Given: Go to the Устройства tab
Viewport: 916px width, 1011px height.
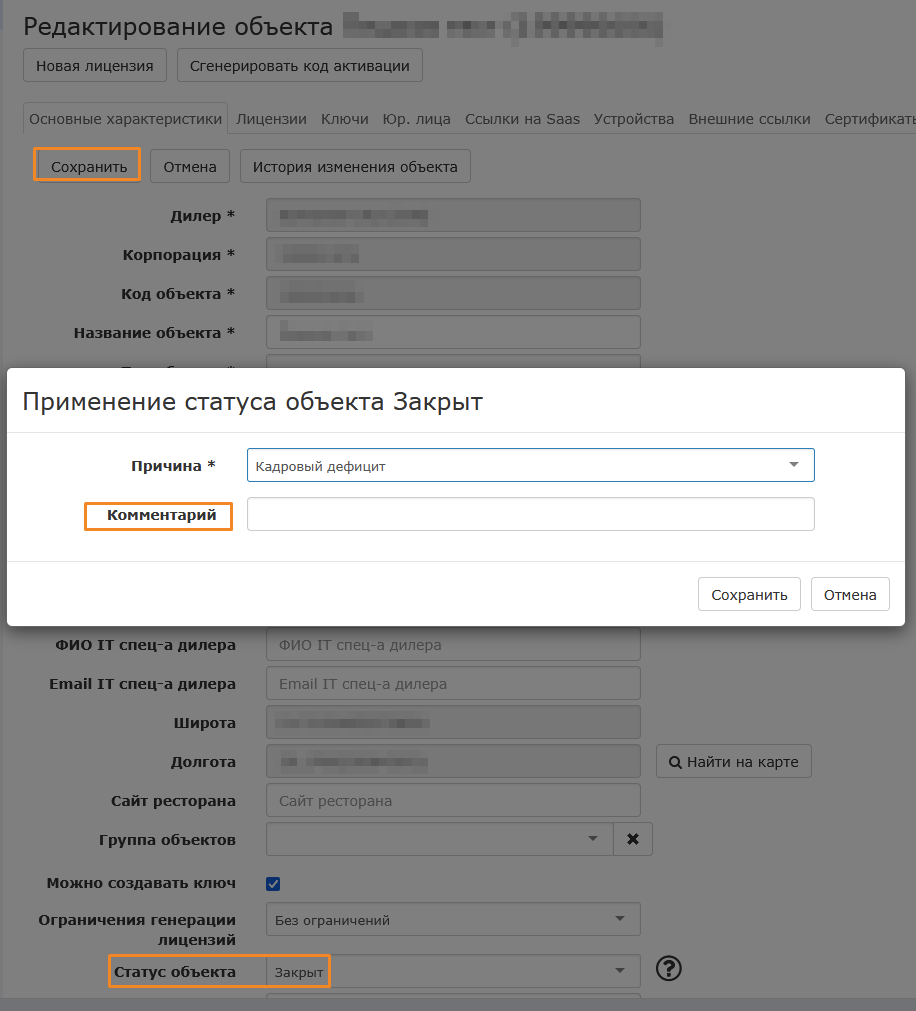Looking at the screenshot, I should tap(633, 119).
